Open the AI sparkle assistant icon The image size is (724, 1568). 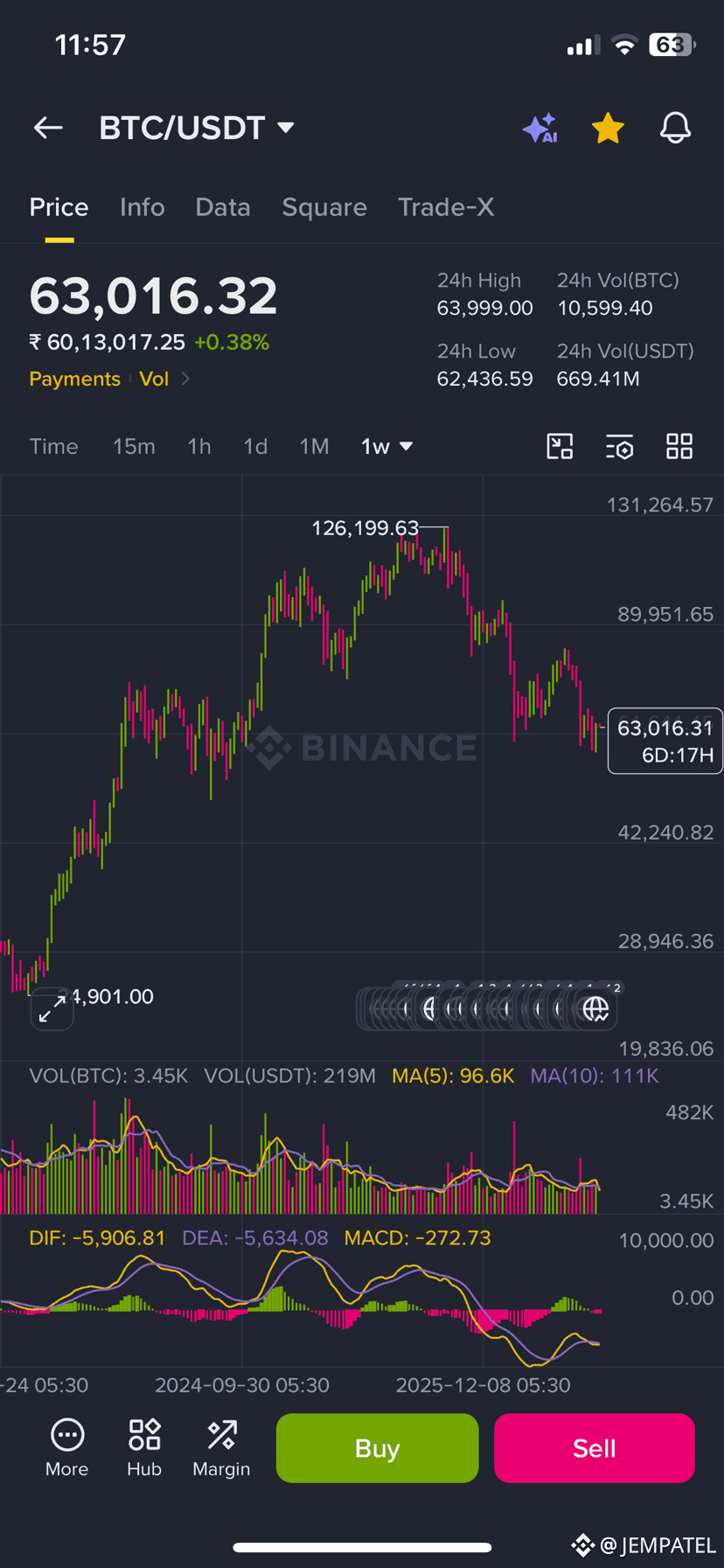[x=540, y=129]
